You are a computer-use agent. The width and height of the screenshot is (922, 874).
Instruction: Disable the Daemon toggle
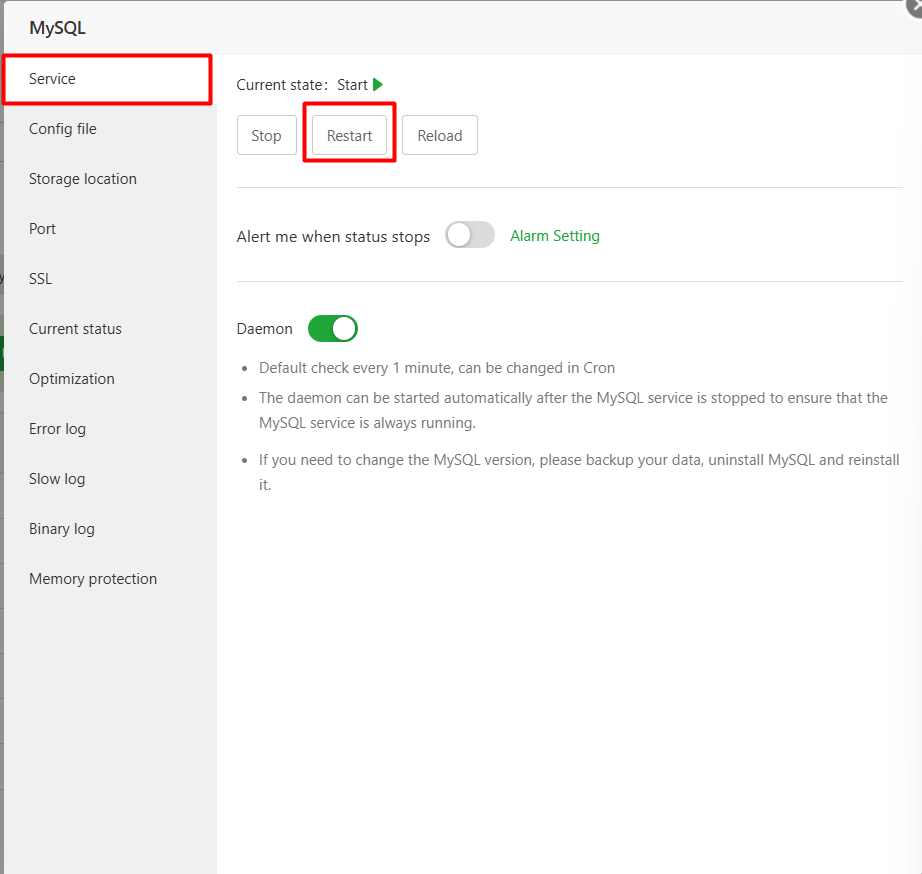333,329
